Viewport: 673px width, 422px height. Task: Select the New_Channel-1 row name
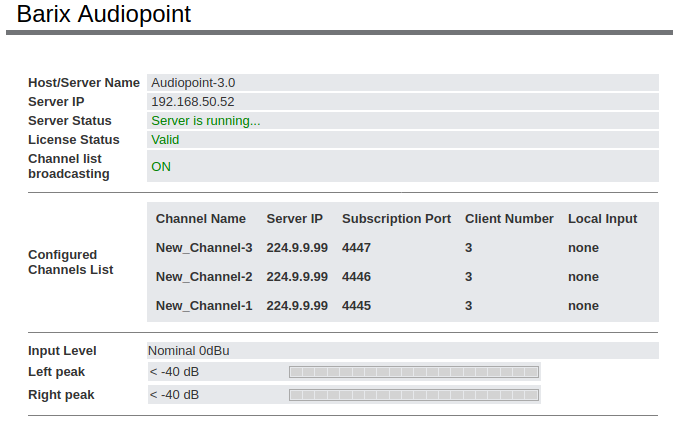(x=204, y=306)
